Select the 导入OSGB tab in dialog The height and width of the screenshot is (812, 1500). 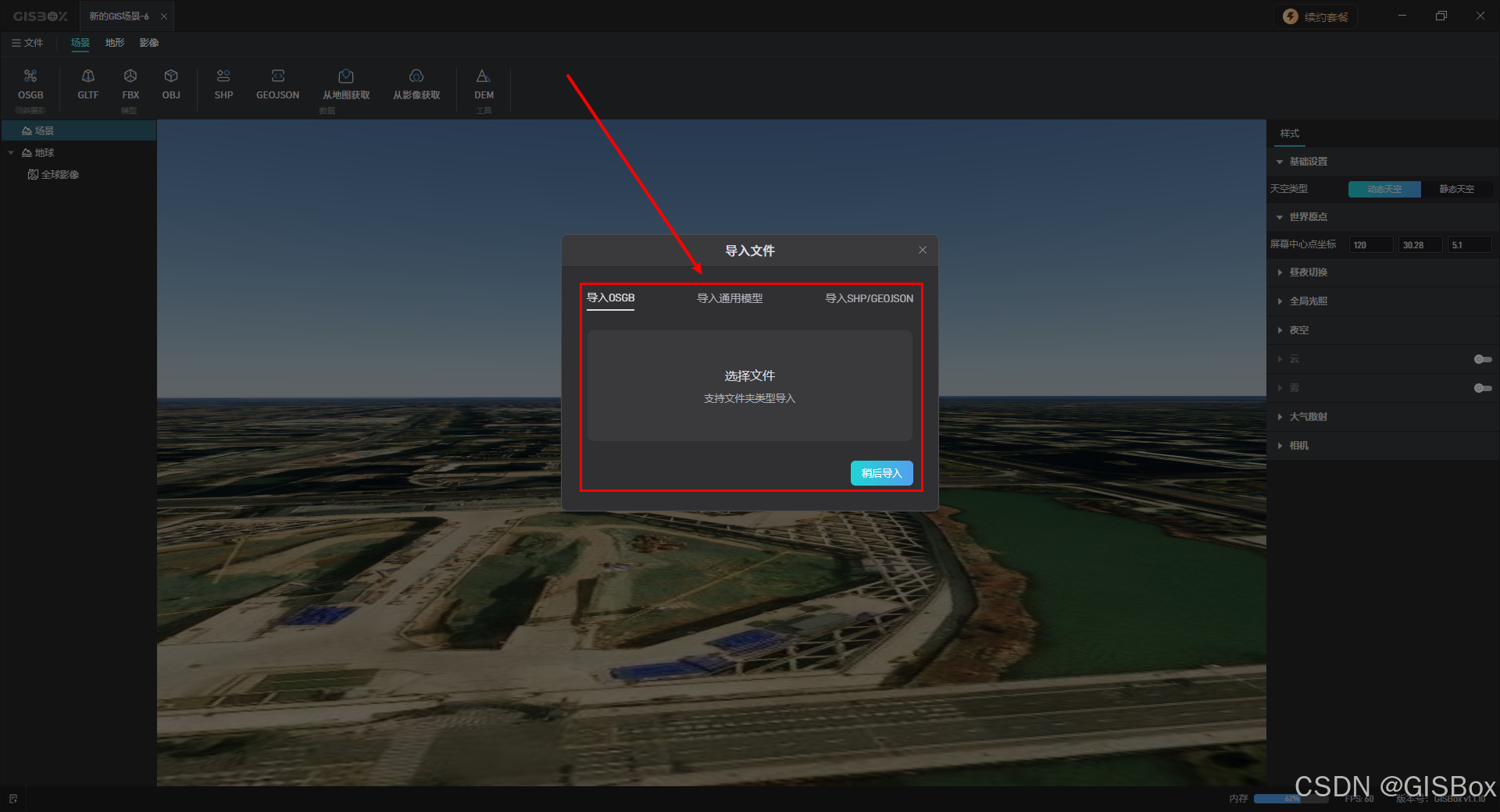point(610,298)
